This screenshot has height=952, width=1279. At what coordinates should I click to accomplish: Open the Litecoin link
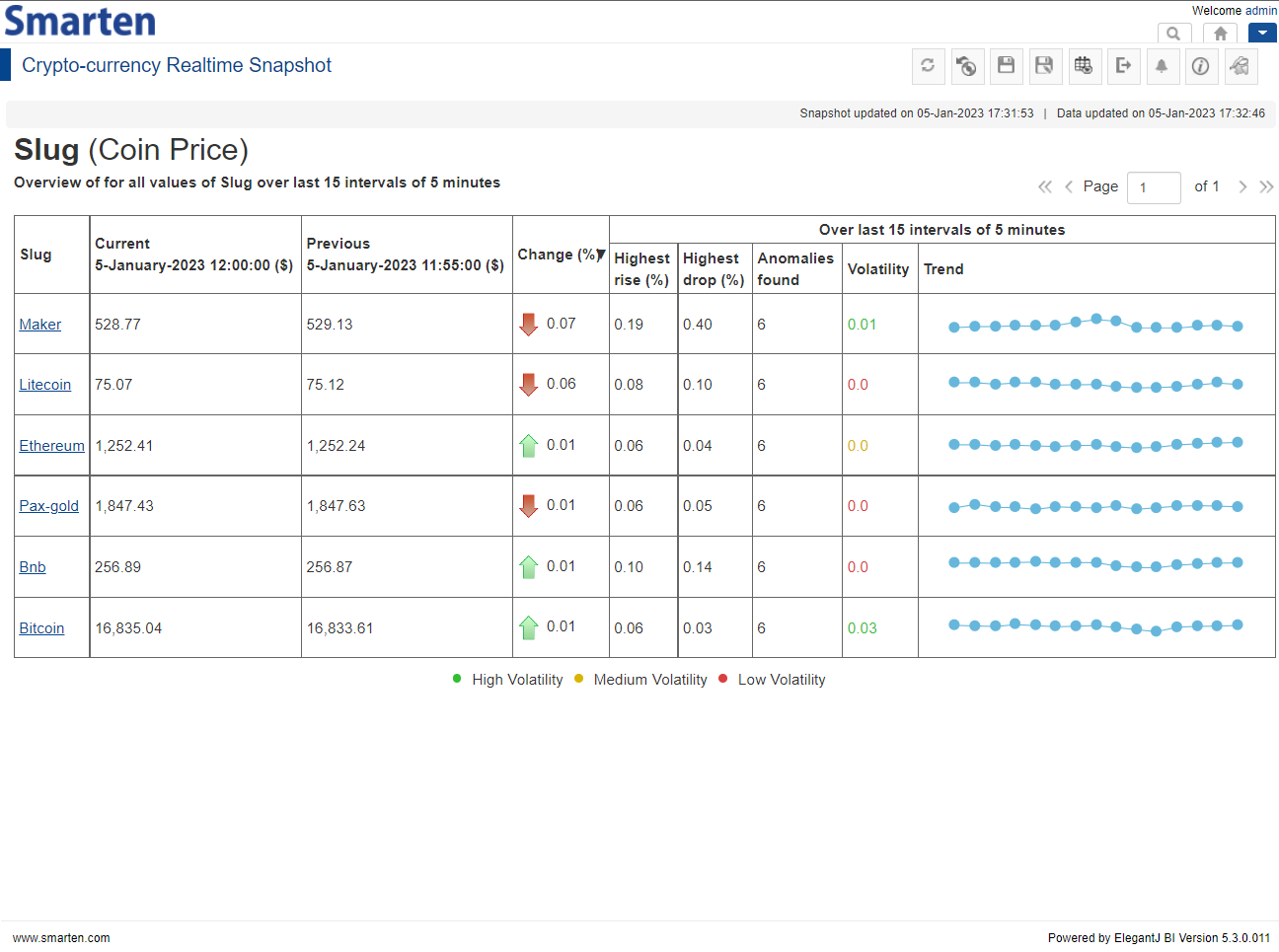(x=45, y=385)
